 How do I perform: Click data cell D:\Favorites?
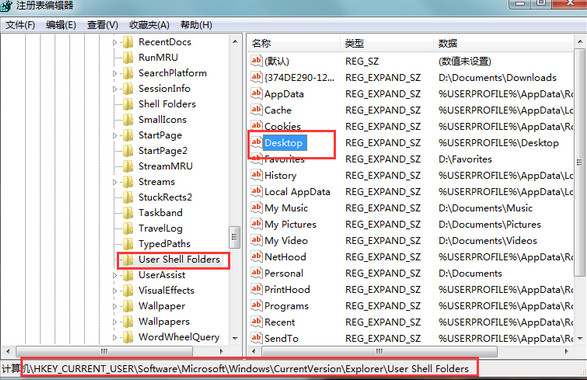[465, 159]
